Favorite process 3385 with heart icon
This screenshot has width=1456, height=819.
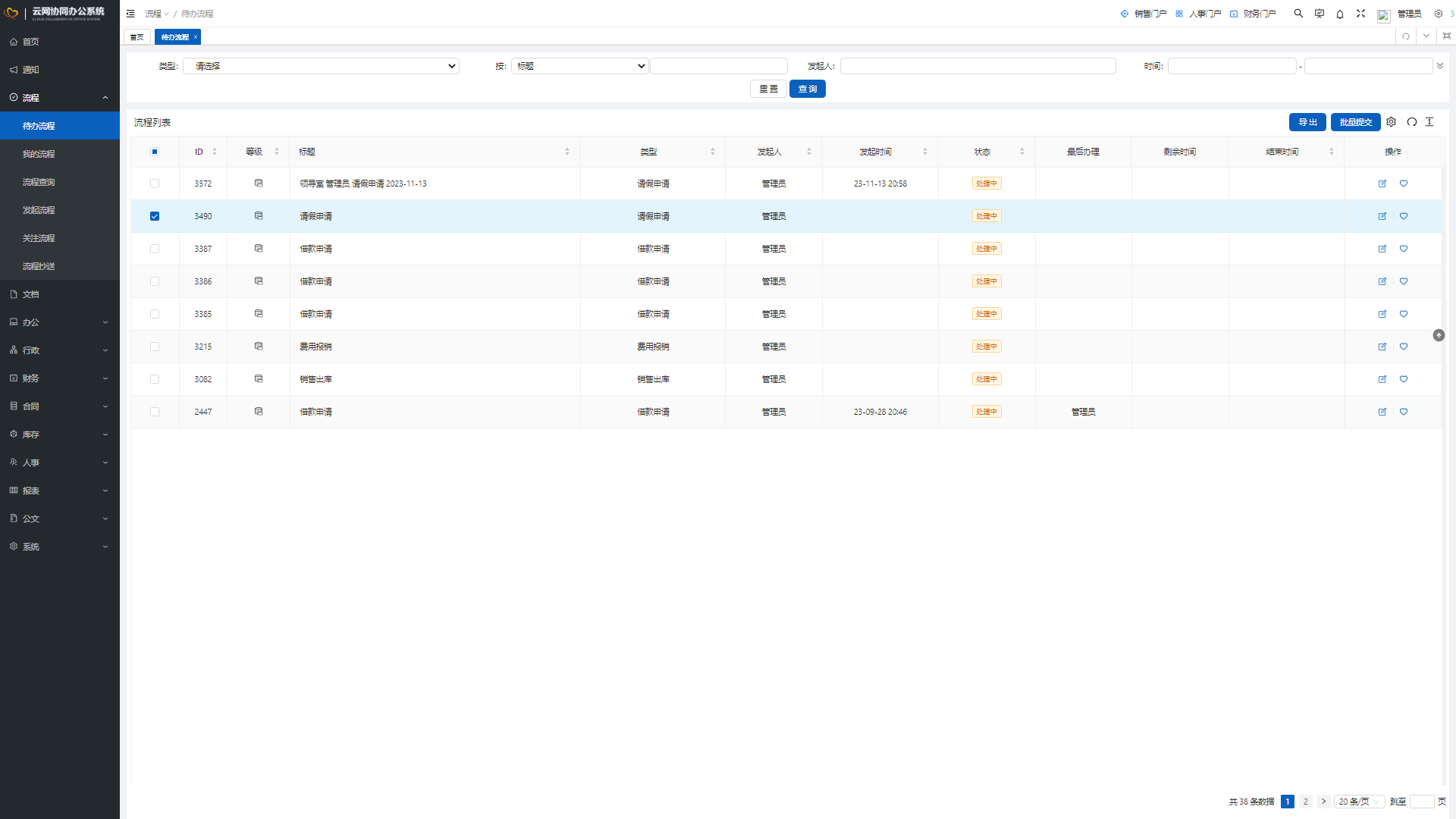[x=1404, y=314]
